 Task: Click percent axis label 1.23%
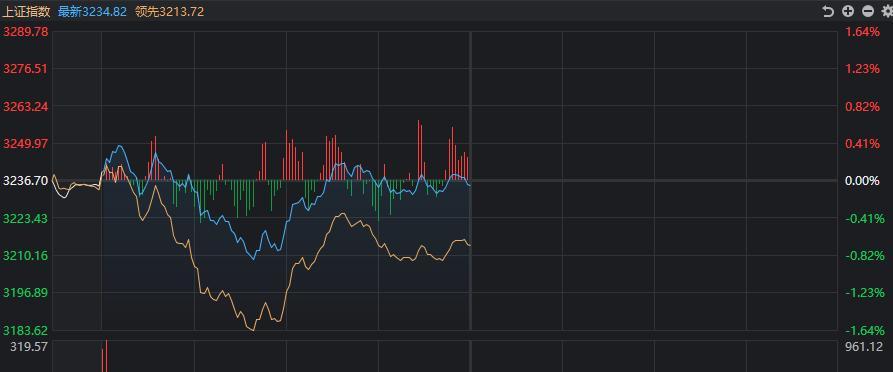tap(862, 69)
